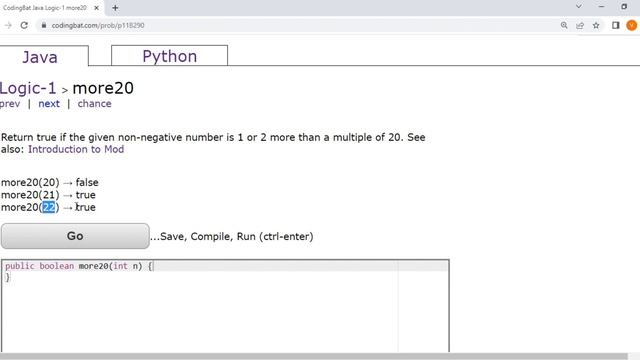The height and width of the screenshot is (360, 640).
Task: Run code with Go button
Action: (75, 236)
